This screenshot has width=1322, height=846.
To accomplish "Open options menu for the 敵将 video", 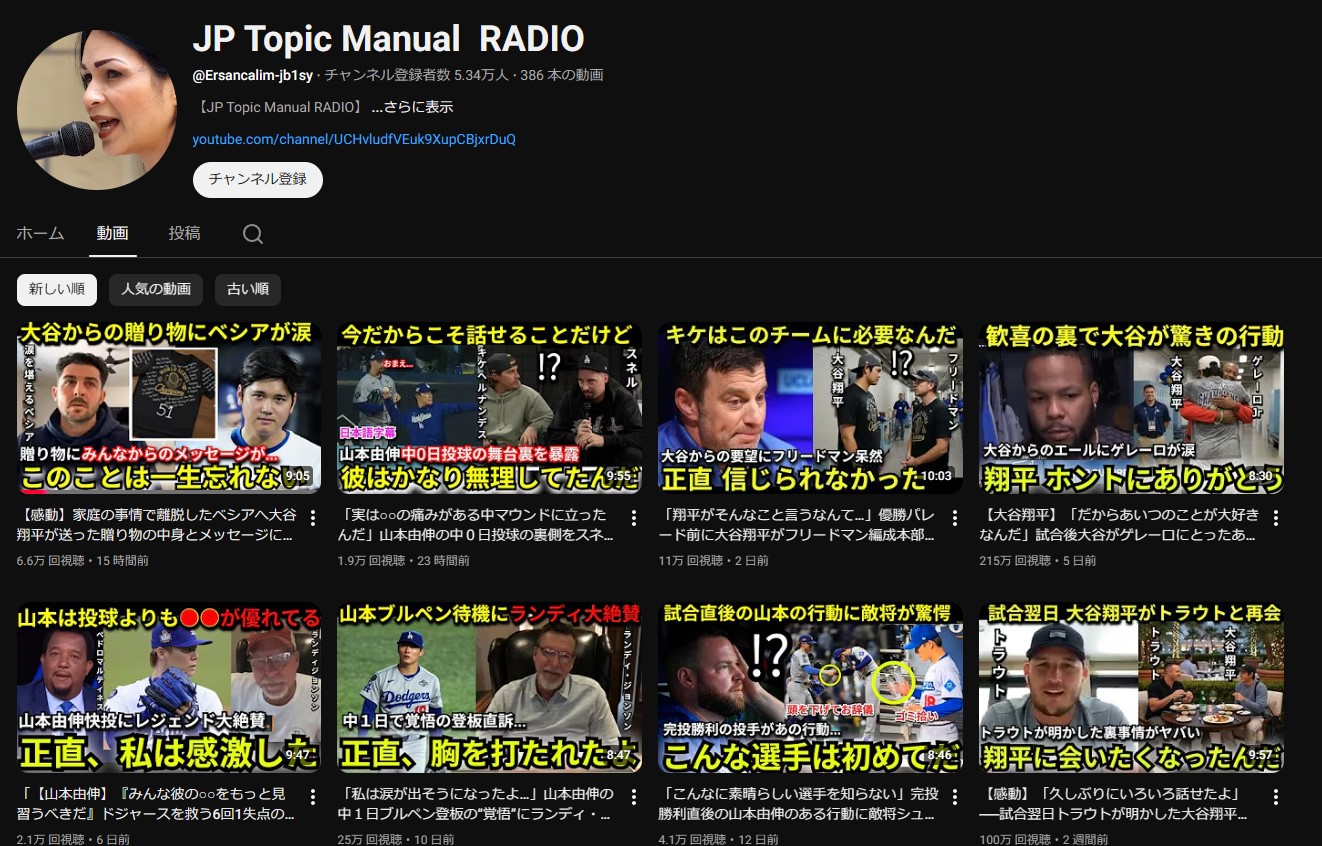I will pyautogui.click(x=955, y=797).
